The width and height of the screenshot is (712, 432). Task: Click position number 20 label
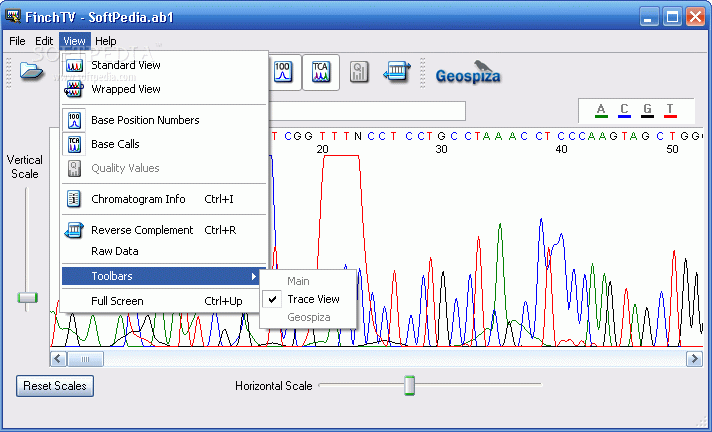point(322,149)
